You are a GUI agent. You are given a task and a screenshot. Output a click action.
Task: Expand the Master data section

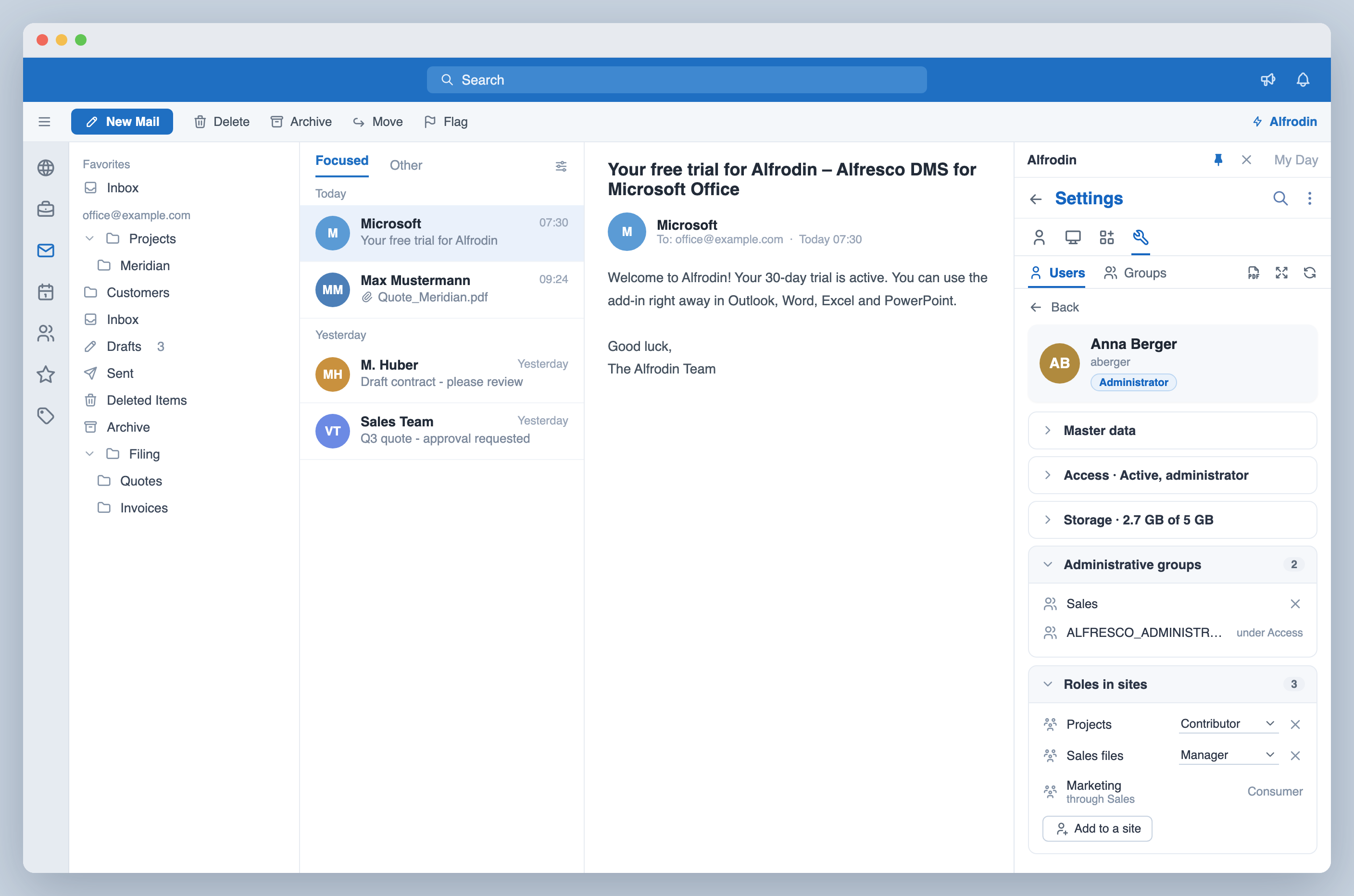pos(1172,430)
